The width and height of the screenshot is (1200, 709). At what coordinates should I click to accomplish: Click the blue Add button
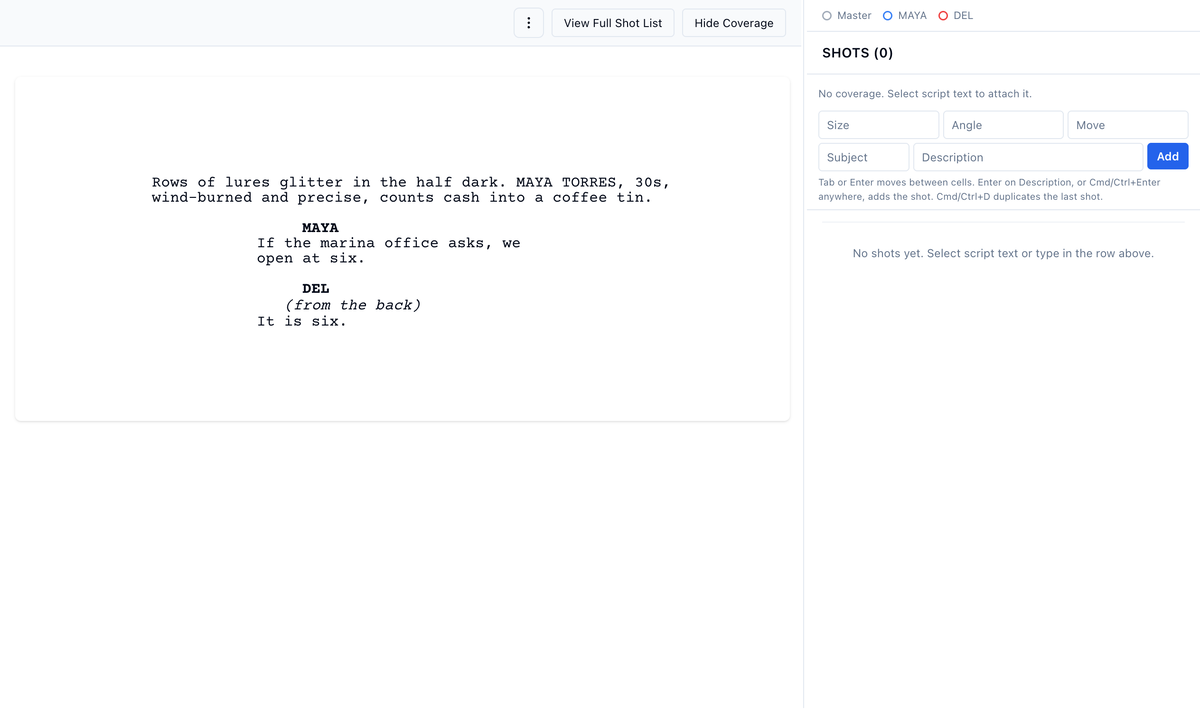[x=1168, y=156]
